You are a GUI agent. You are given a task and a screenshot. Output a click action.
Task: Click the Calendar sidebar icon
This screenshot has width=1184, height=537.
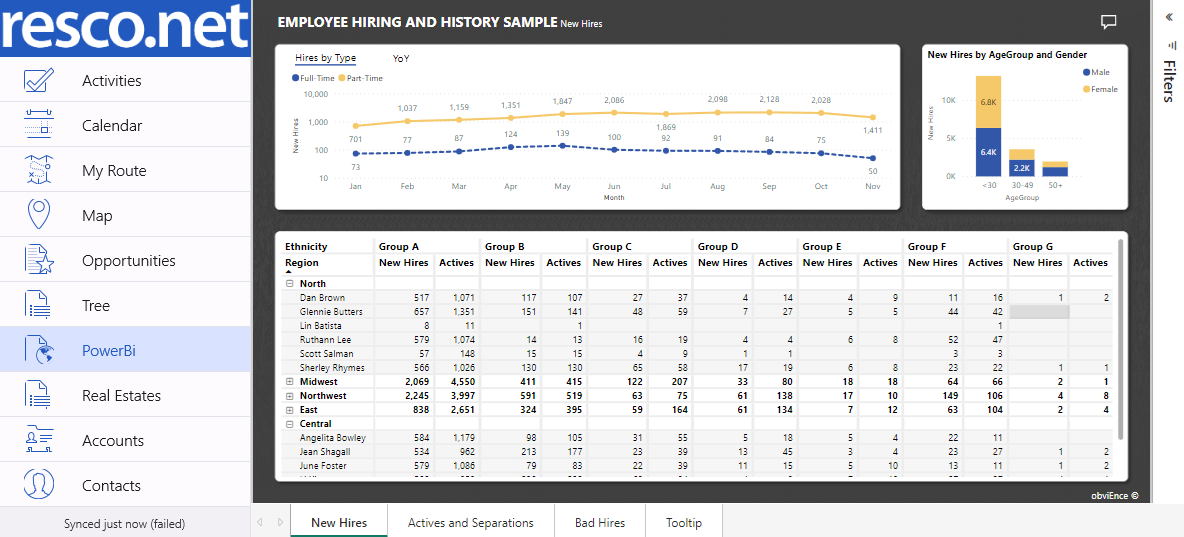(x=38, y=125)
